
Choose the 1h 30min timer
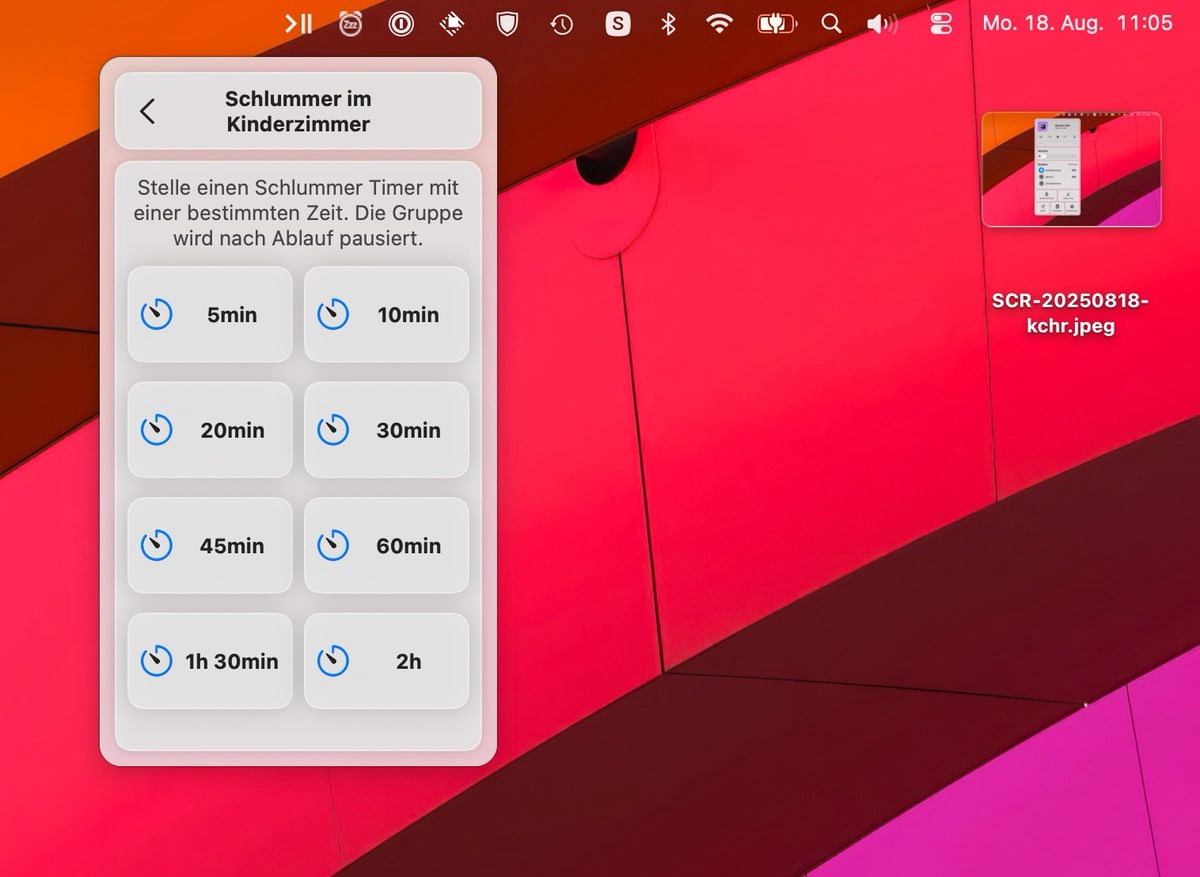click(x=210, y=662)
